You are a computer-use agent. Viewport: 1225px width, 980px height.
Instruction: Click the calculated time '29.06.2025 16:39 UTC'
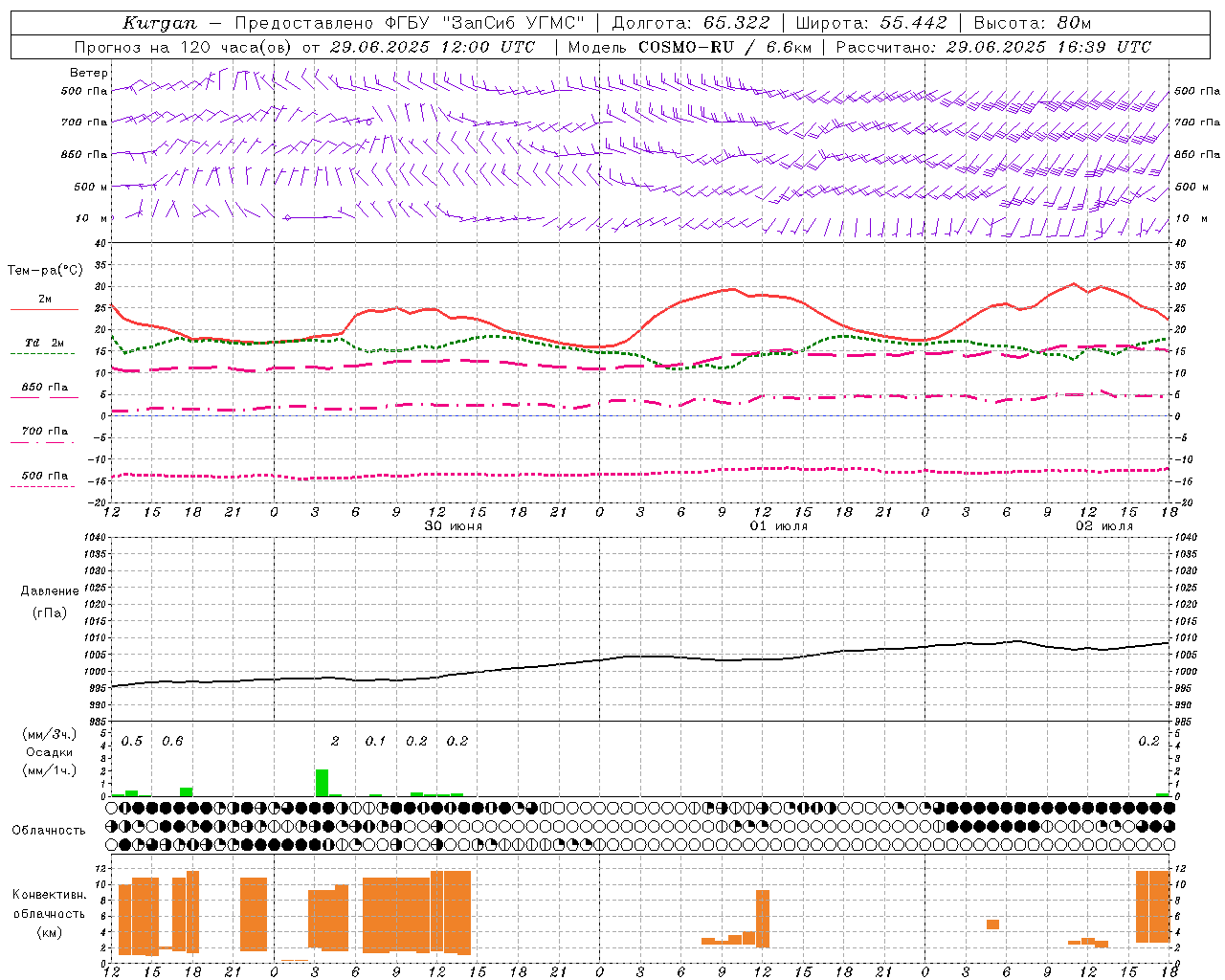pos(1048,47)
